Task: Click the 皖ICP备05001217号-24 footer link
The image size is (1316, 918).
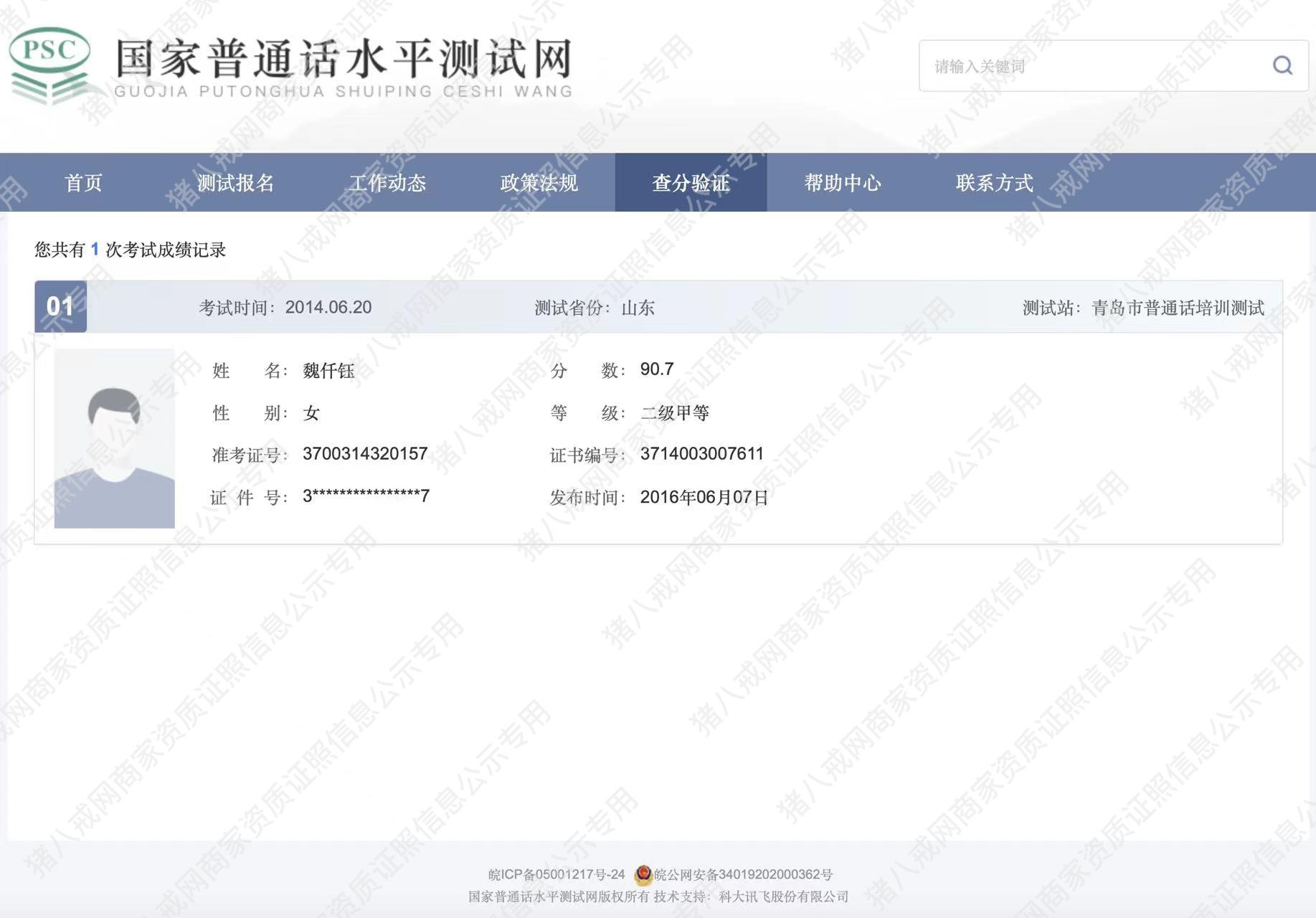Action: click(557, 874)
